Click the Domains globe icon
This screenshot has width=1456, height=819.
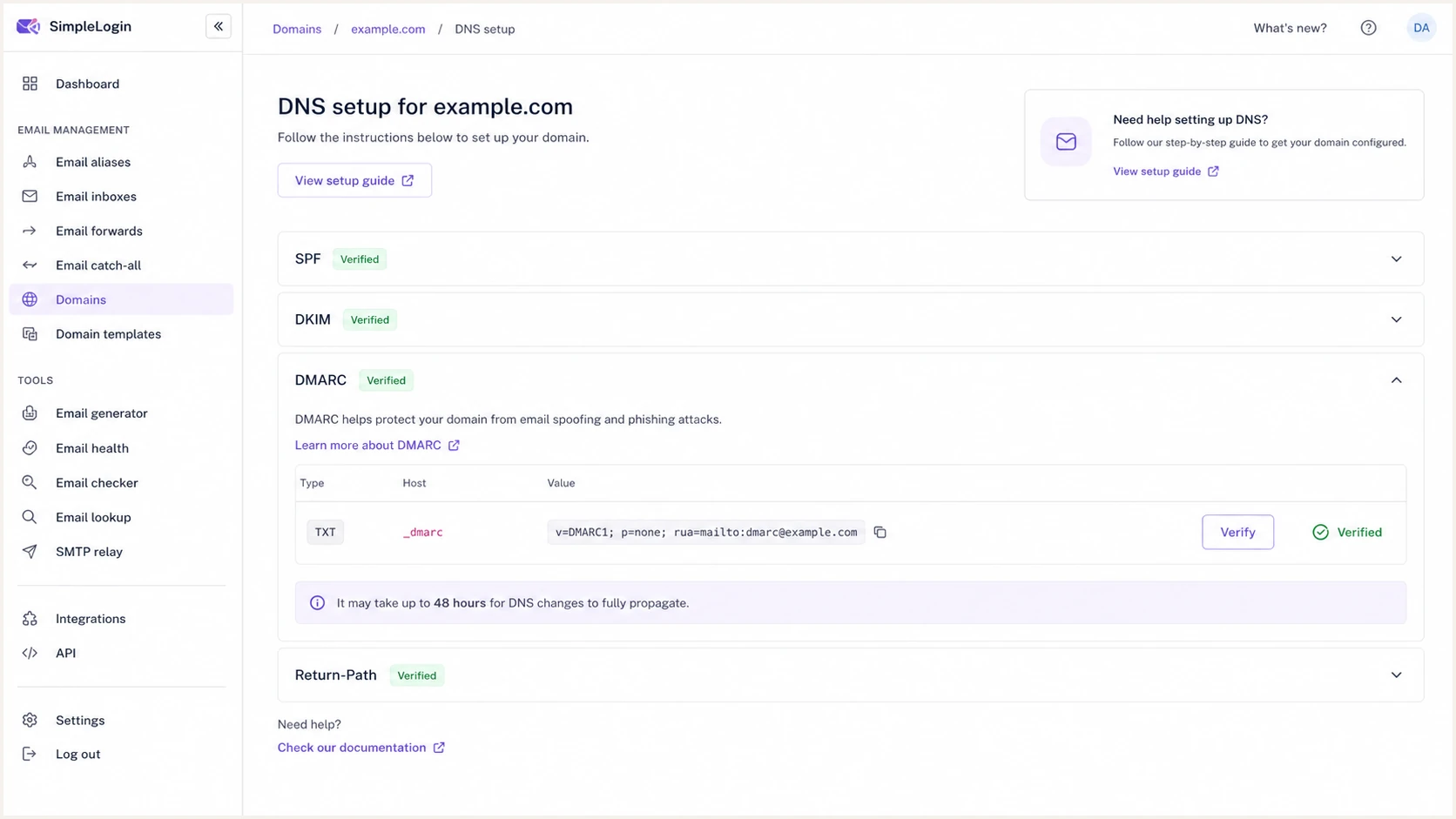[x=30, y=299]
